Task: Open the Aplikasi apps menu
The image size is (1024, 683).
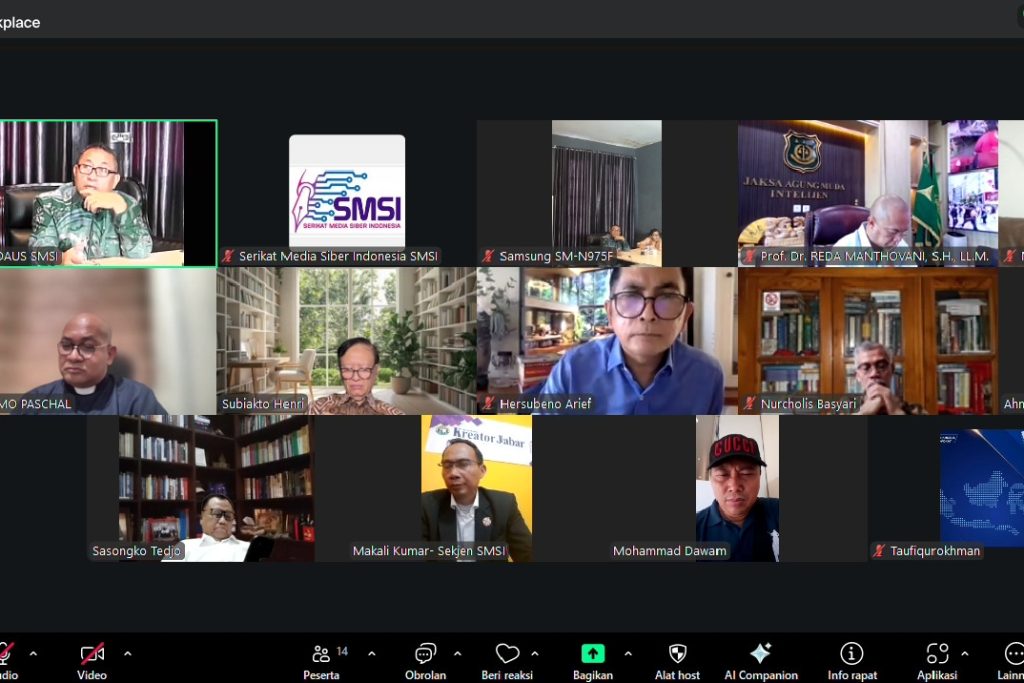Action: pos(937,654)
